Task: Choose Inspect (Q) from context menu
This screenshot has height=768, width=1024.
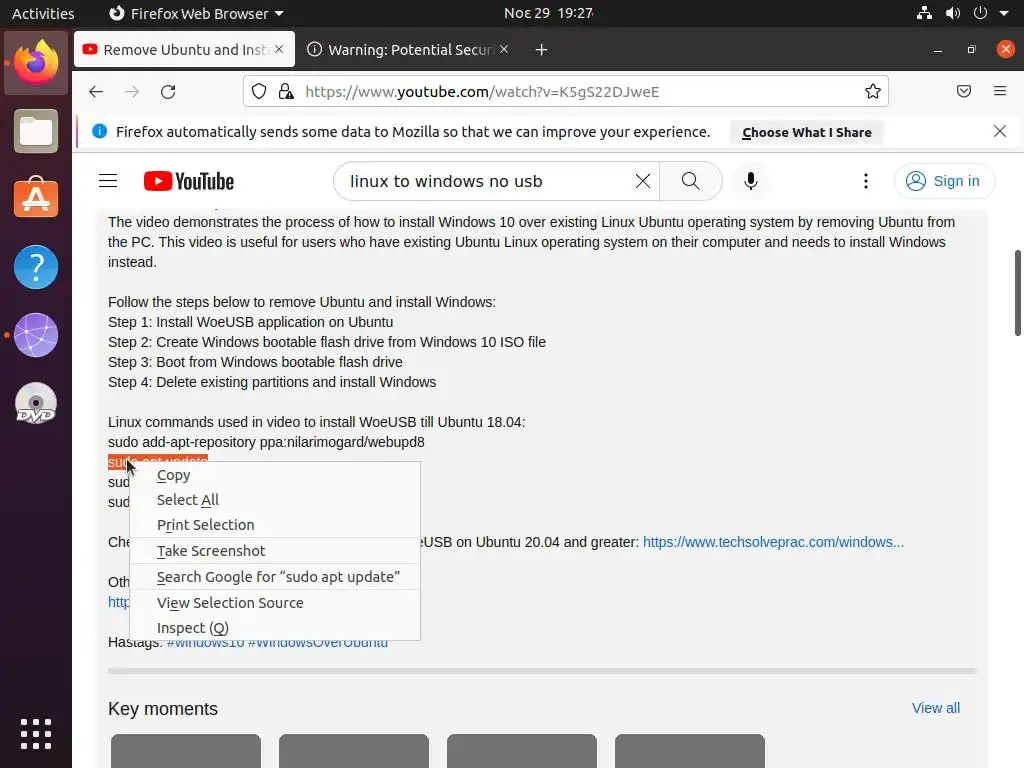Action: pos(275,628)
